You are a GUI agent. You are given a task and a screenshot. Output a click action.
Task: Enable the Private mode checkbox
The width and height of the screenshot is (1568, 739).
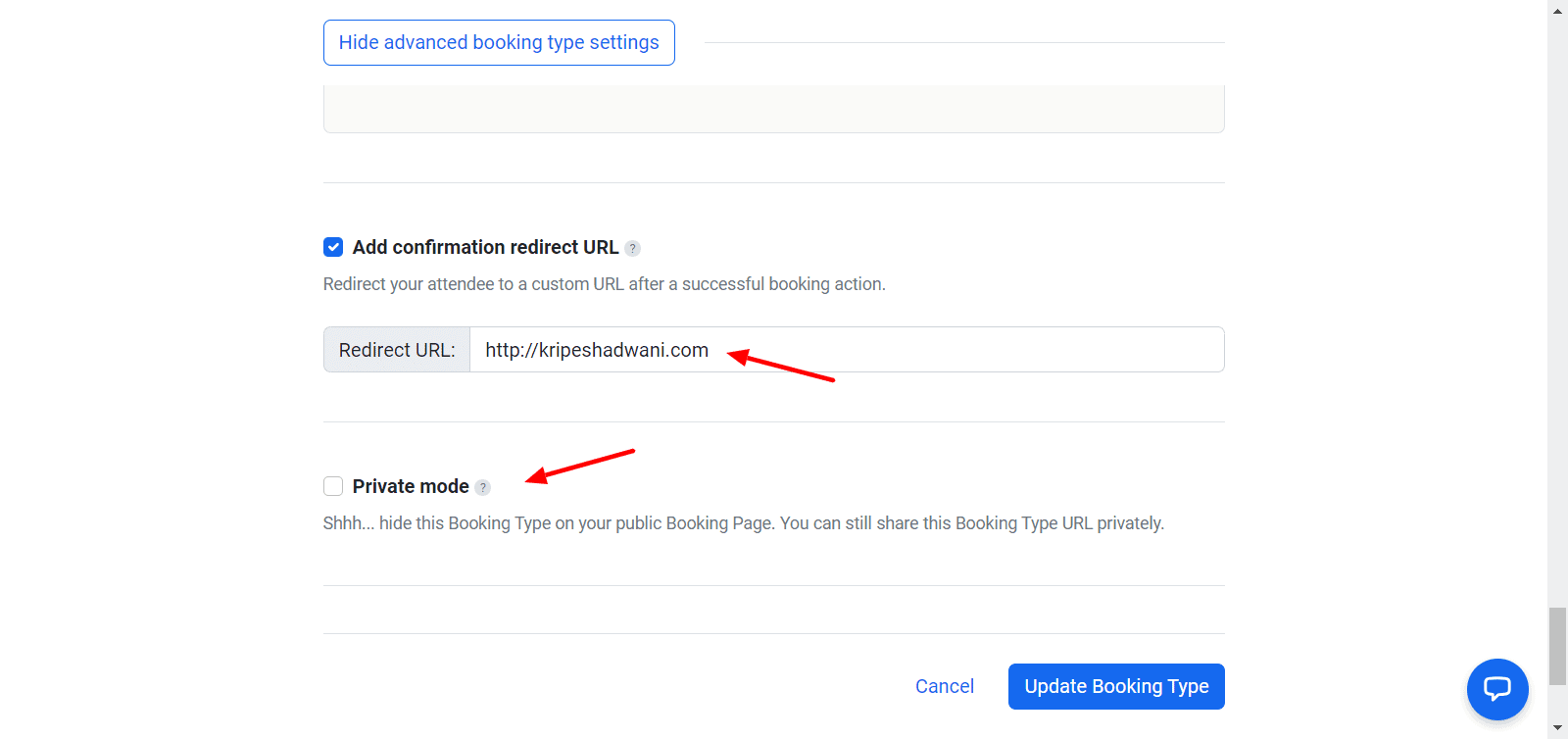click(333, 486)
